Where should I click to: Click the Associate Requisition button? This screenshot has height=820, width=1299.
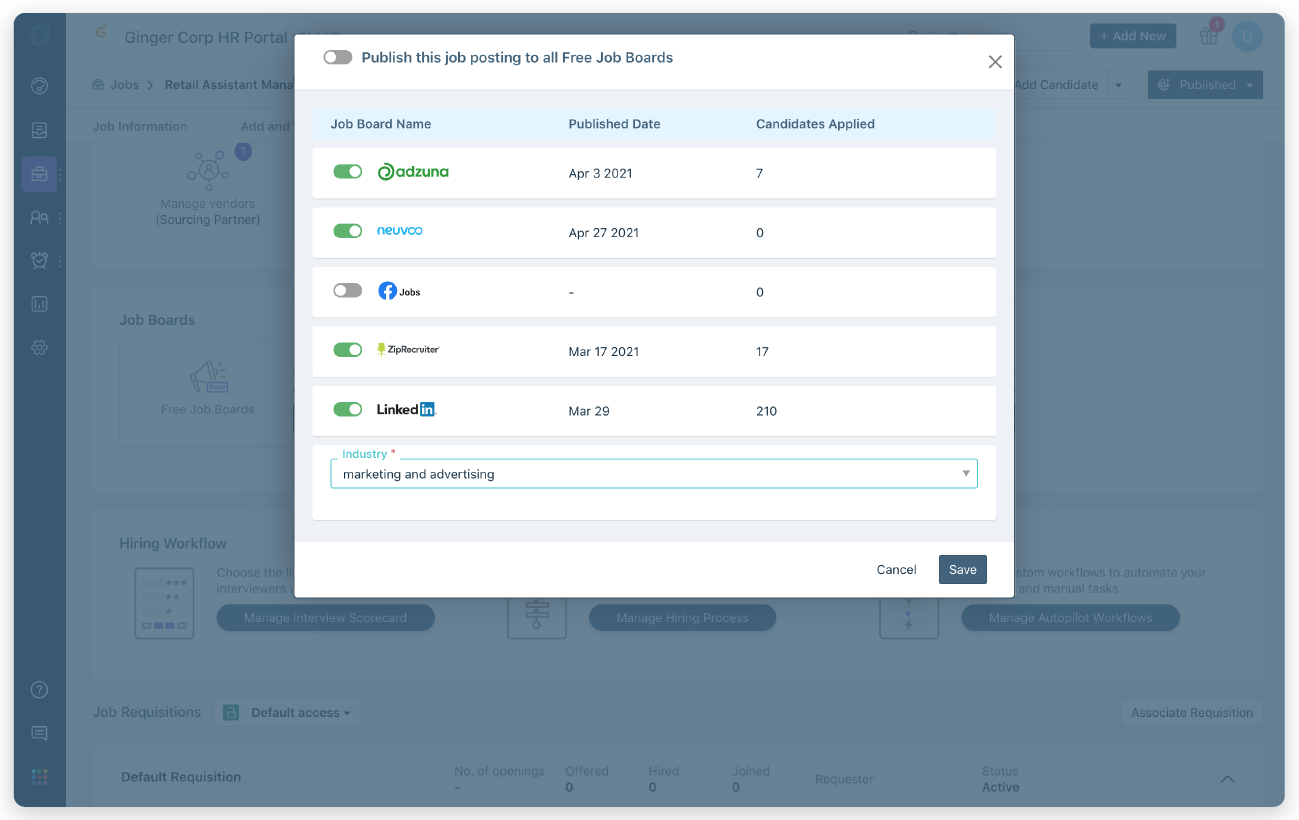pos(1191,712)
